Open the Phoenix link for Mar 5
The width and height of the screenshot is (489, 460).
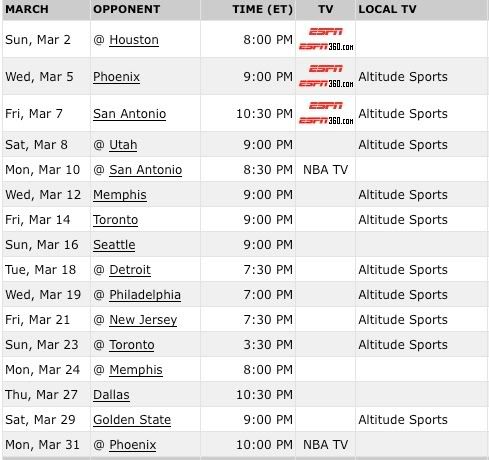click(116, 77)
